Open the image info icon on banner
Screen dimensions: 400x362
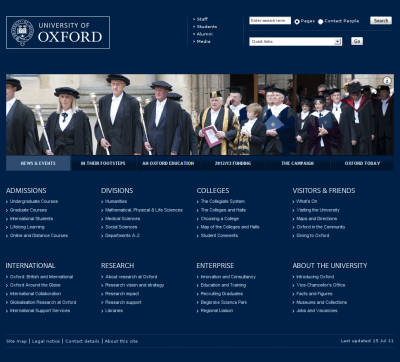point(387,81)
